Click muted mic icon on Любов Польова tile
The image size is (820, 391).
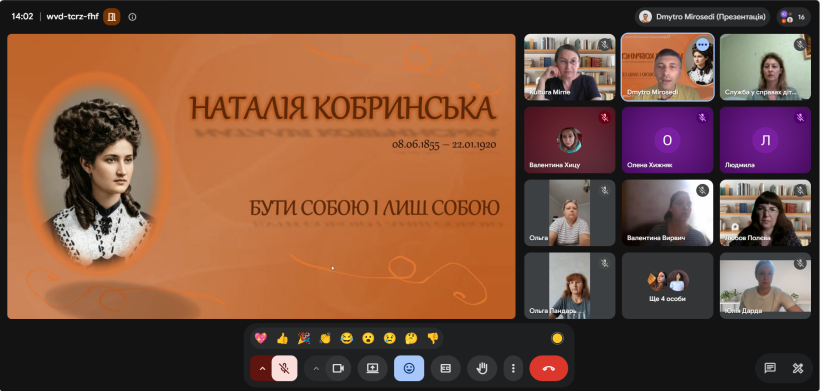pos(800,190)
